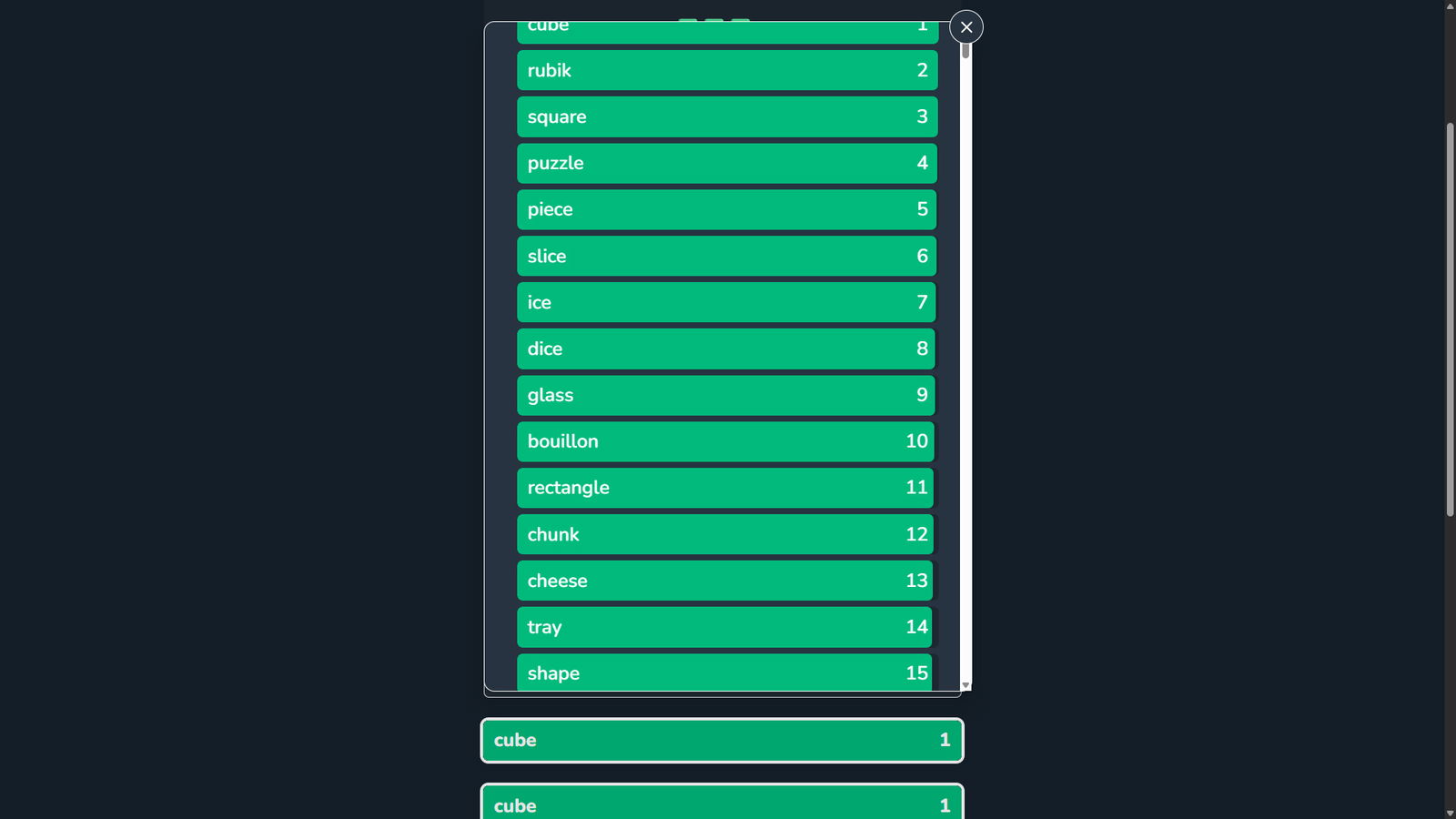1456x819 pixels.
Task: Pick the tray word entry
Action: [x=724, y=627]
